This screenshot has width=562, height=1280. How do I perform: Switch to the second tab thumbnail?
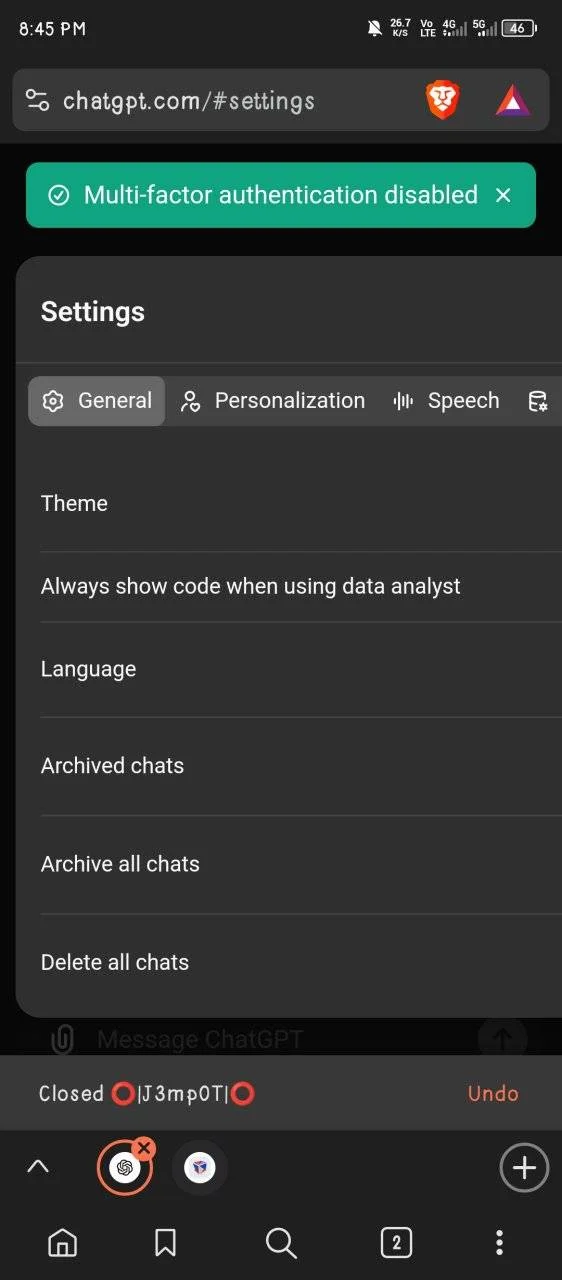[200, 1167]
